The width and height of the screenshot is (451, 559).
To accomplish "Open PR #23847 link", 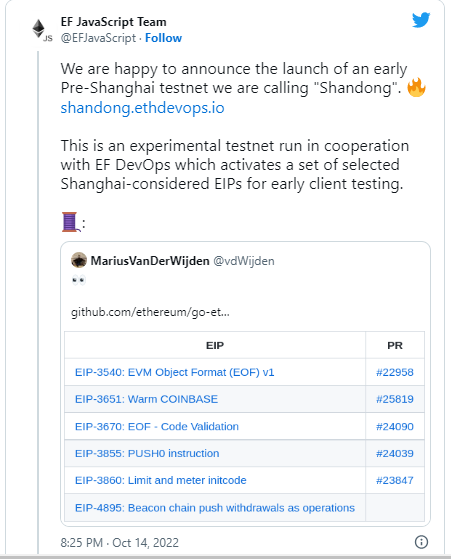I will [x=395, y=480].
